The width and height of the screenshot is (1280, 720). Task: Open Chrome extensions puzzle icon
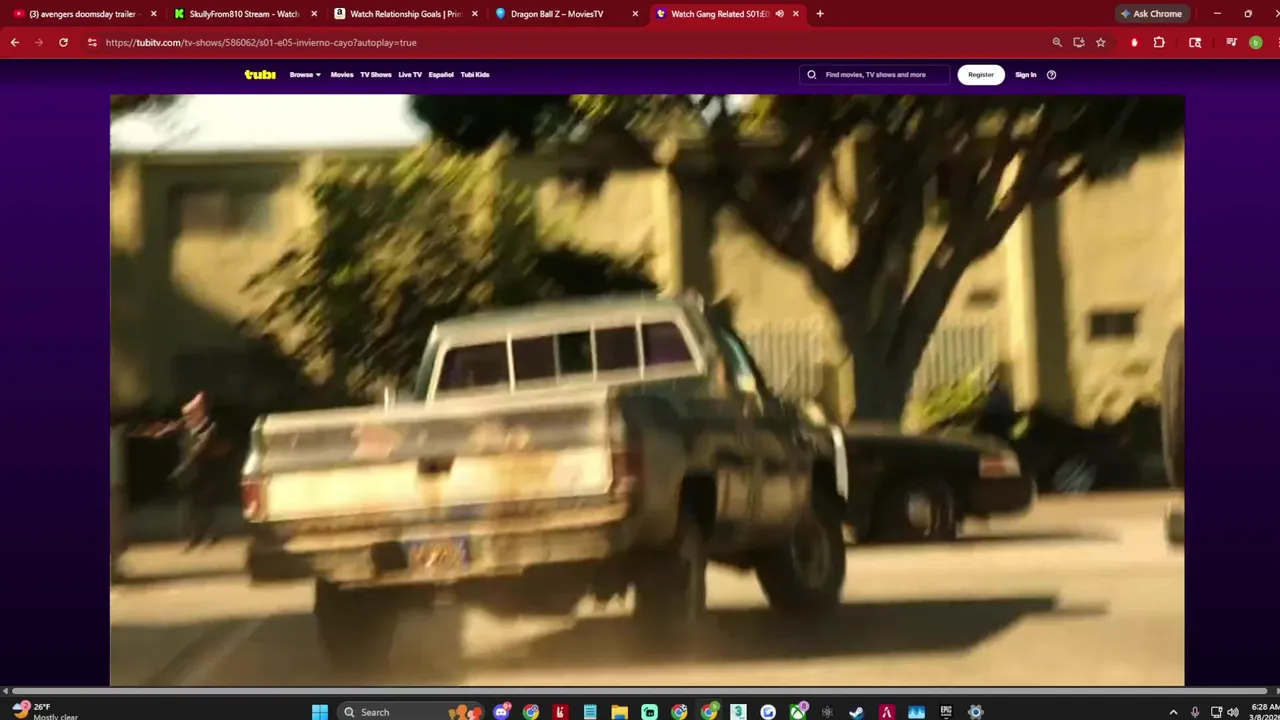(x=1159, y=43)
